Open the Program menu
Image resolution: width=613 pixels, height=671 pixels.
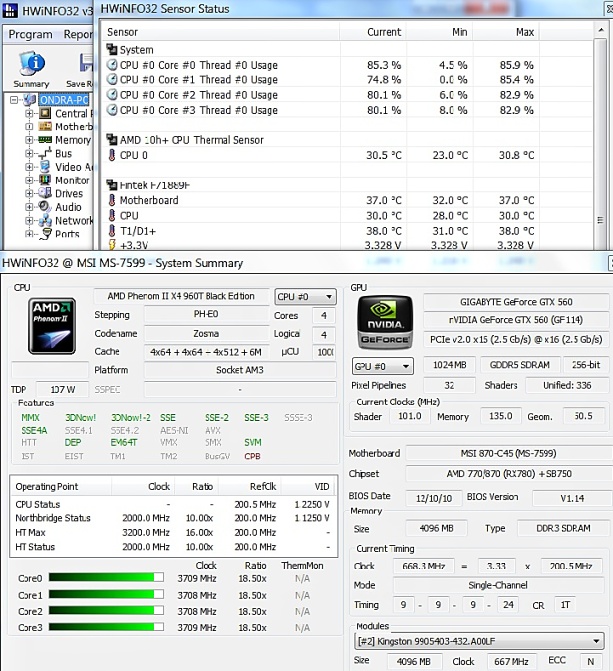(x=30, y=34)
